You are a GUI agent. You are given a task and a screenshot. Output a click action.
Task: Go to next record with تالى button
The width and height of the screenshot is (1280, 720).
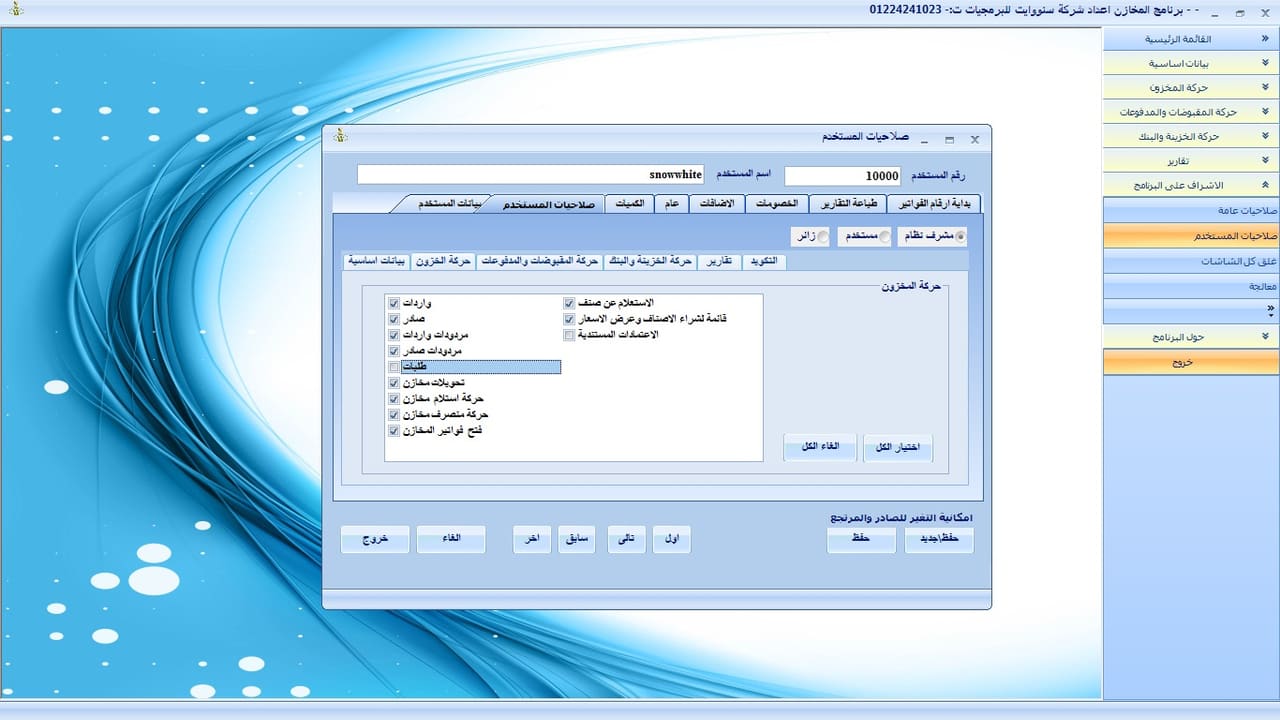point(626,540)
